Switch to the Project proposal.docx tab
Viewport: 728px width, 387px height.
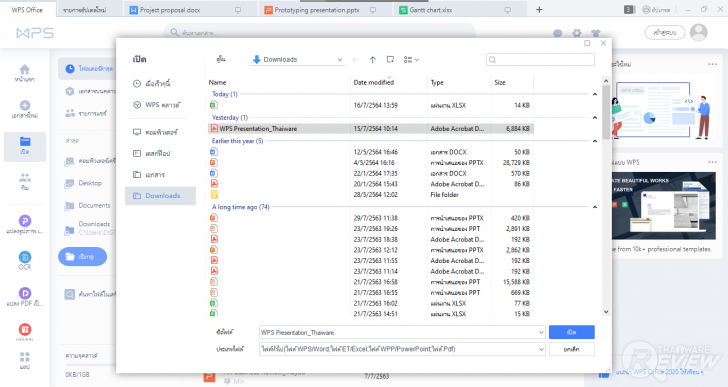tap(190, 10)
